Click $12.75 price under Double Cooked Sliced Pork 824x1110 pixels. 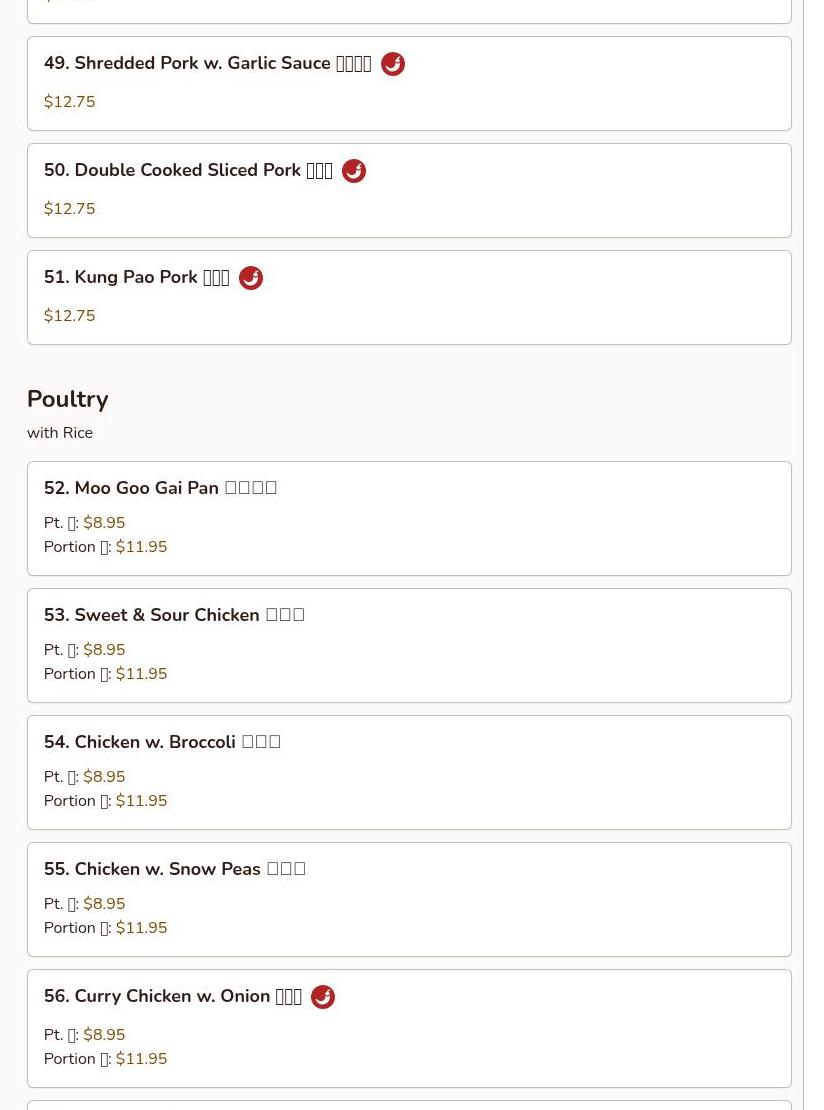click(x=69, y=209)
